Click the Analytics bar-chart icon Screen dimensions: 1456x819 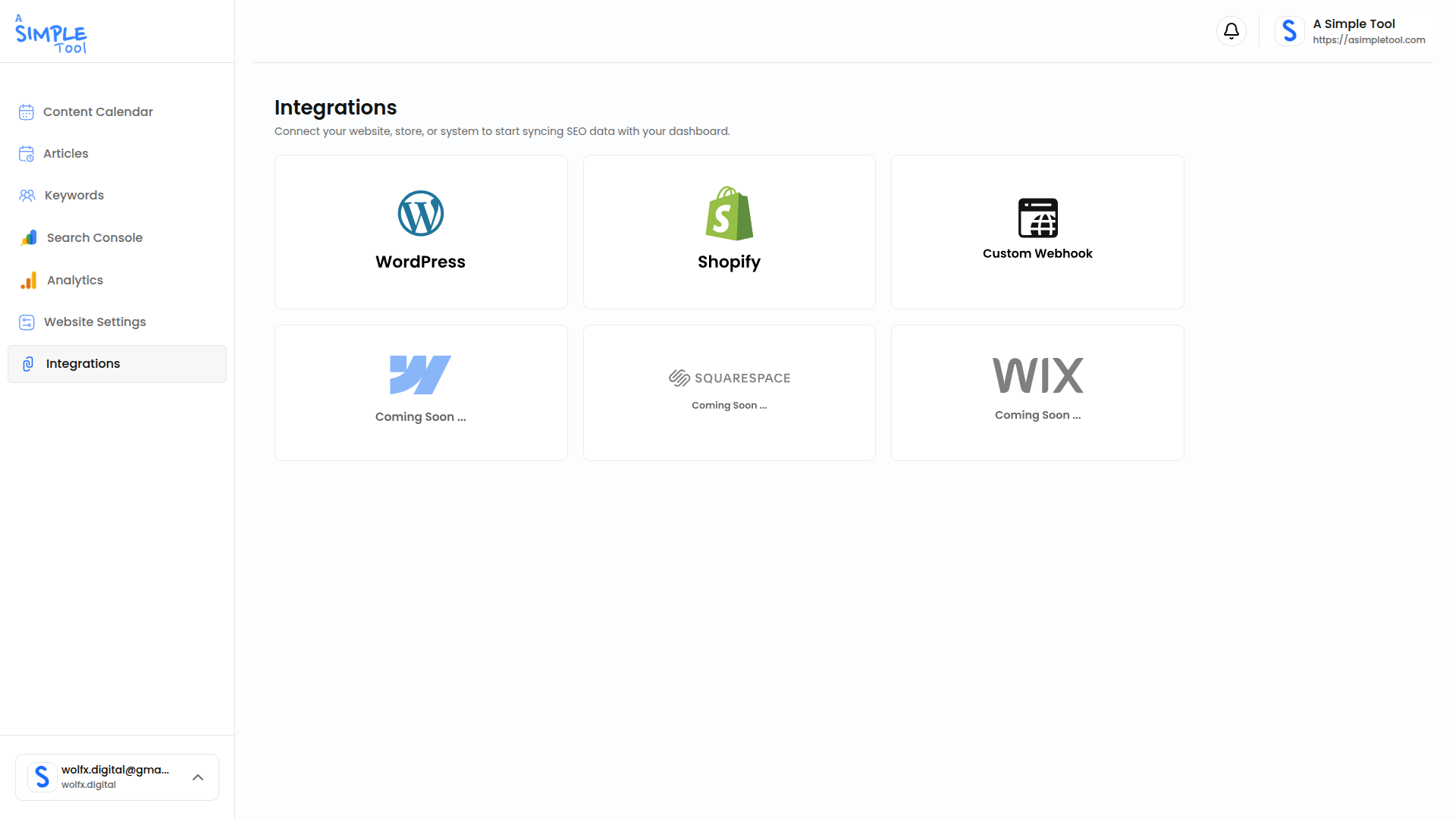click(27, 280)
